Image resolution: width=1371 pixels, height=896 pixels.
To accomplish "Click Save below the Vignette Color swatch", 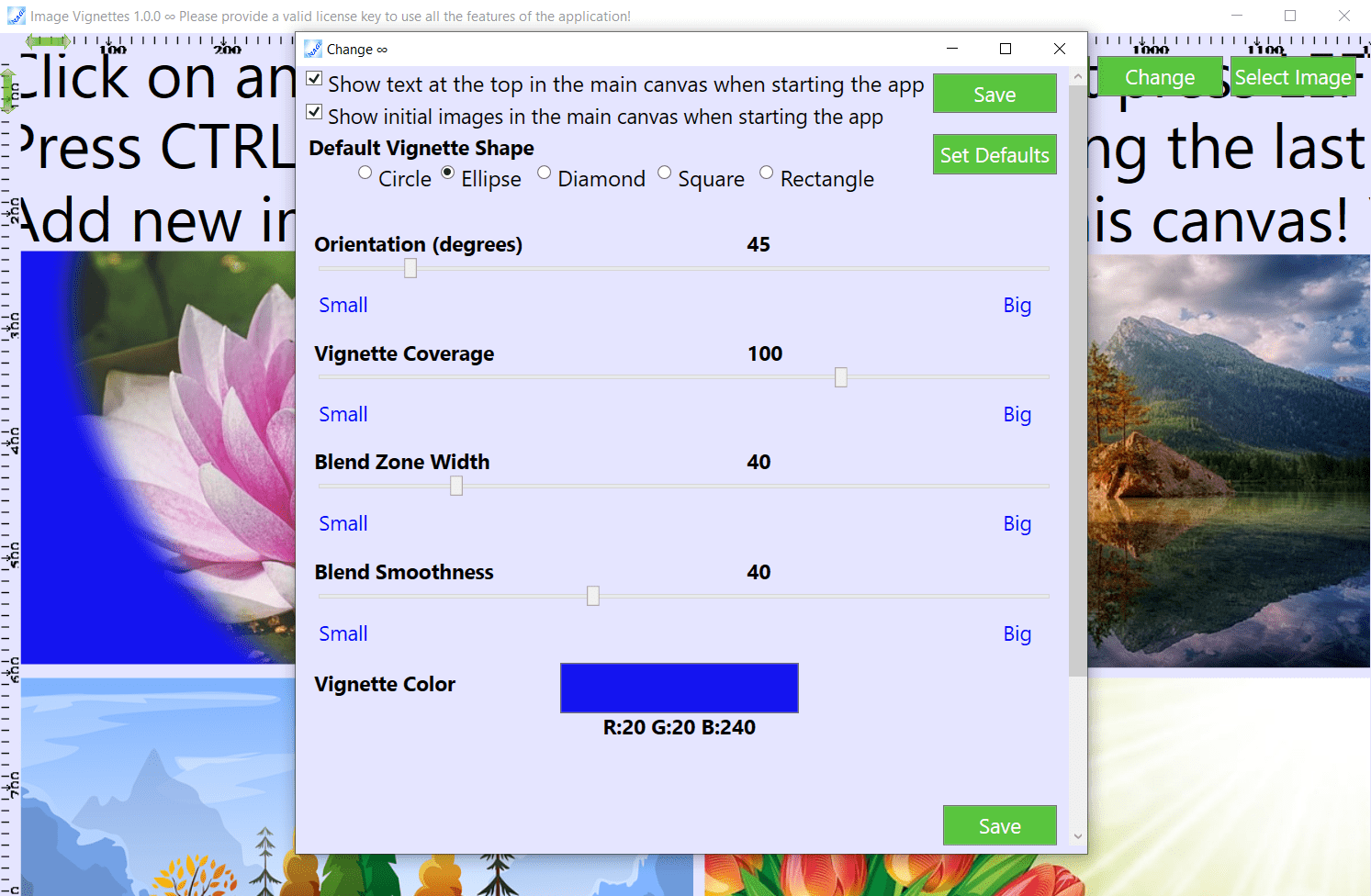I will point(1000,825).
